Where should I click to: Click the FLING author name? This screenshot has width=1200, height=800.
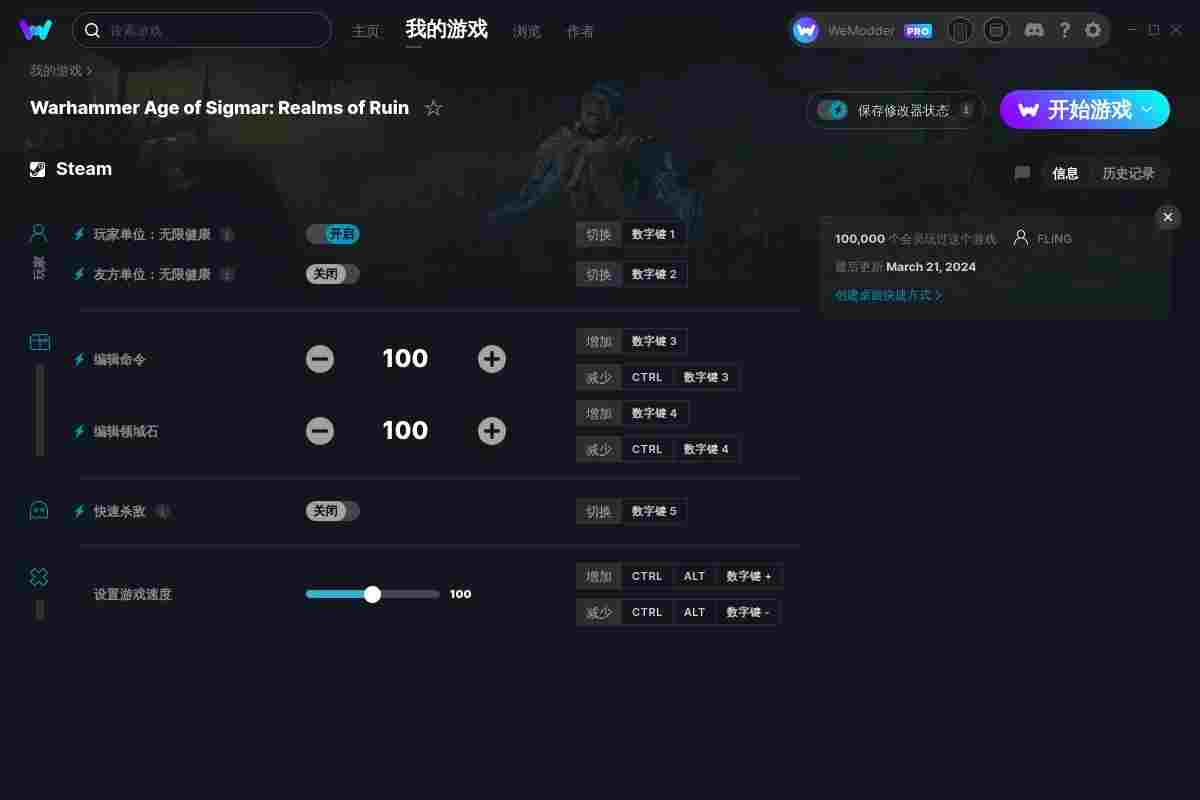pyautogui.click(x=1055, y=239)
